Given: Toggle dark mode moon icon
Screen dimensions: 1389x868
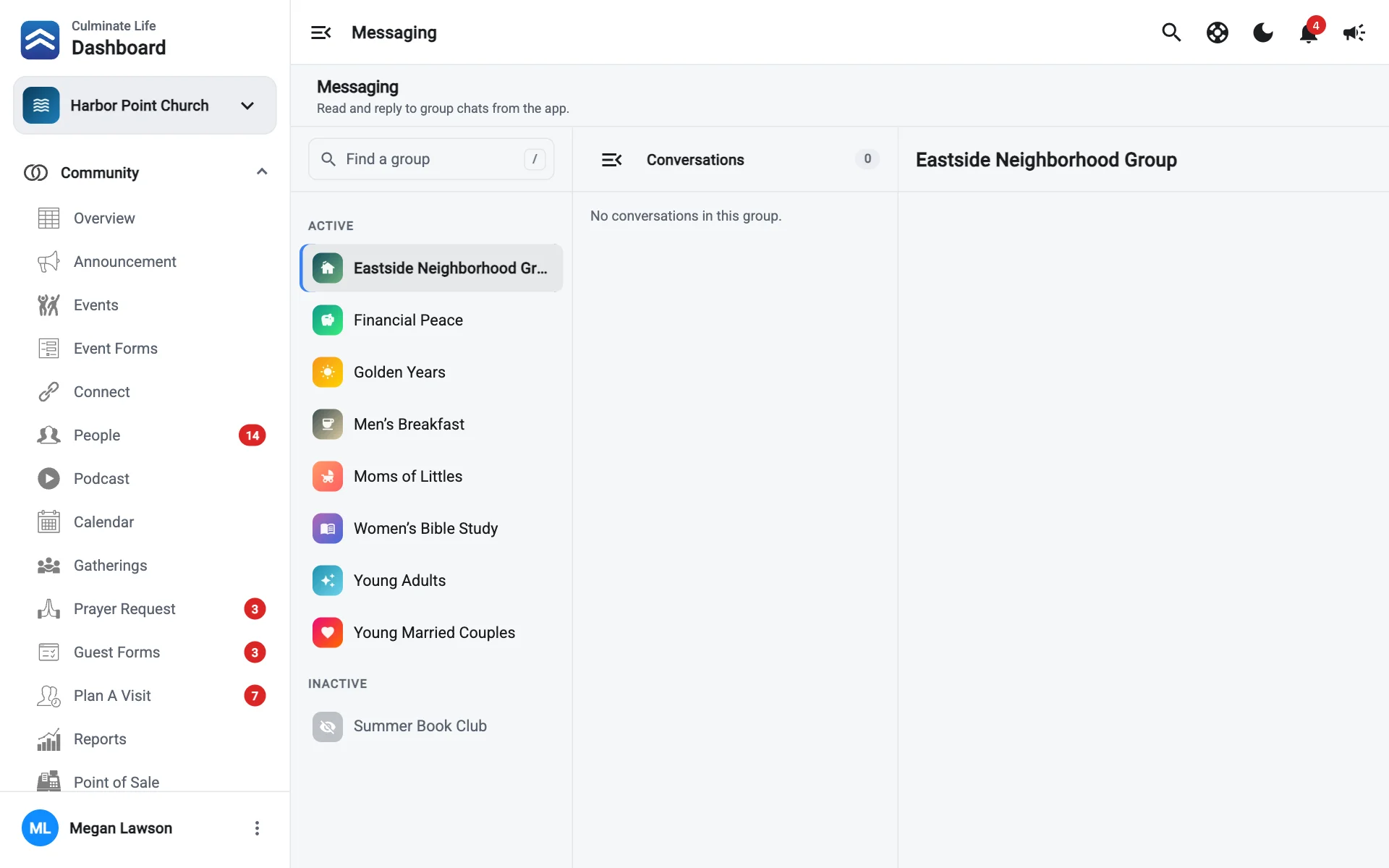Looking at the screenshot, I should [x=1263, y=33].
